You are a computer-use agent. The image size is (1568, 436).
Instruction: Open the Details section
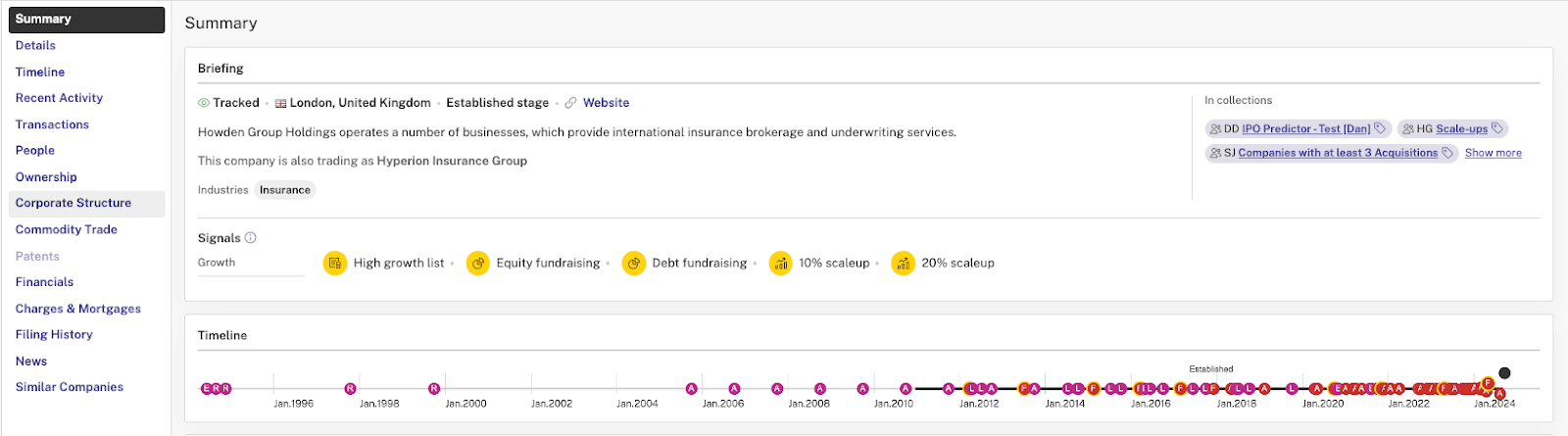pos(35,45)
